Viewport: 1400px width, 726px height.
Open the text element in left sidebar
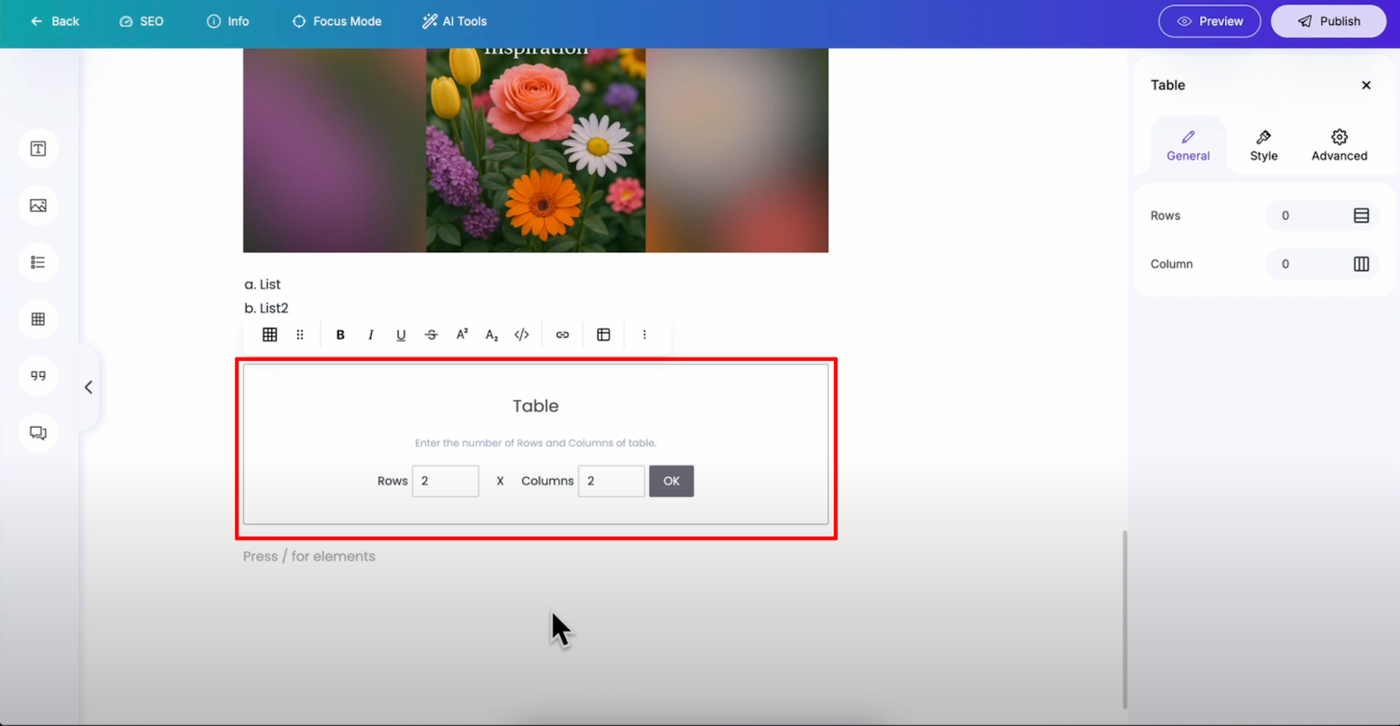[38, 149]
